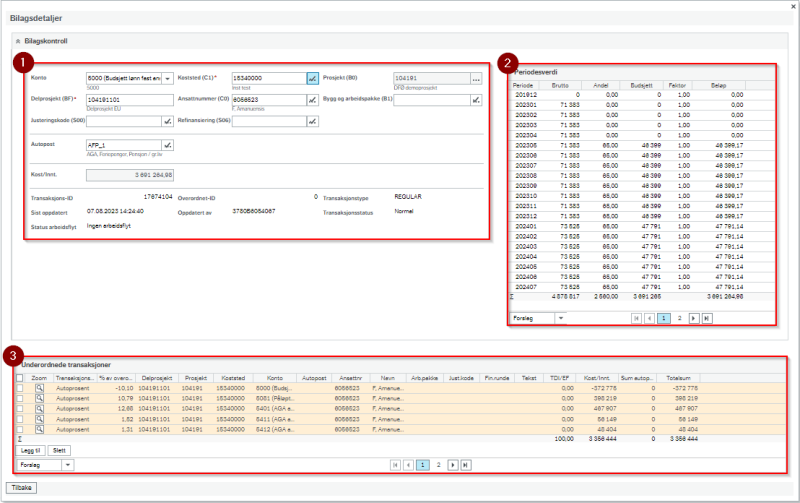
Task: Go to first page in Periodesverdi
Action: 636,318
